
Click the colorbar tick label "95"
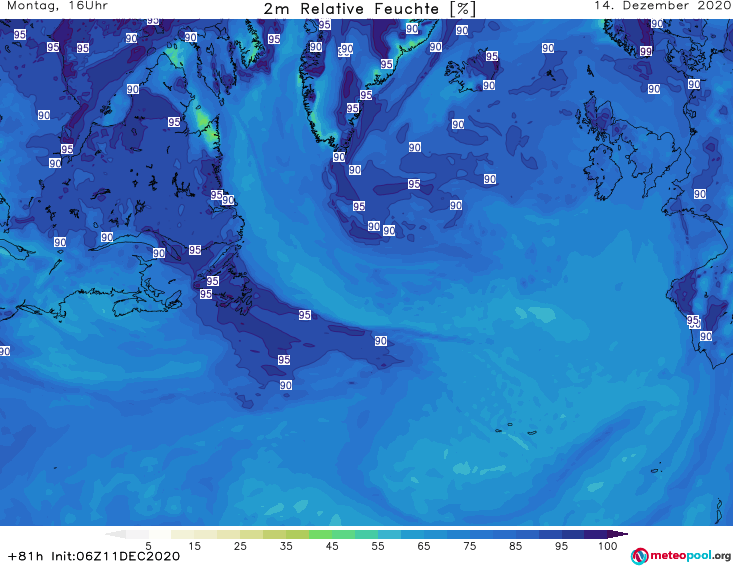pos(561,546)
